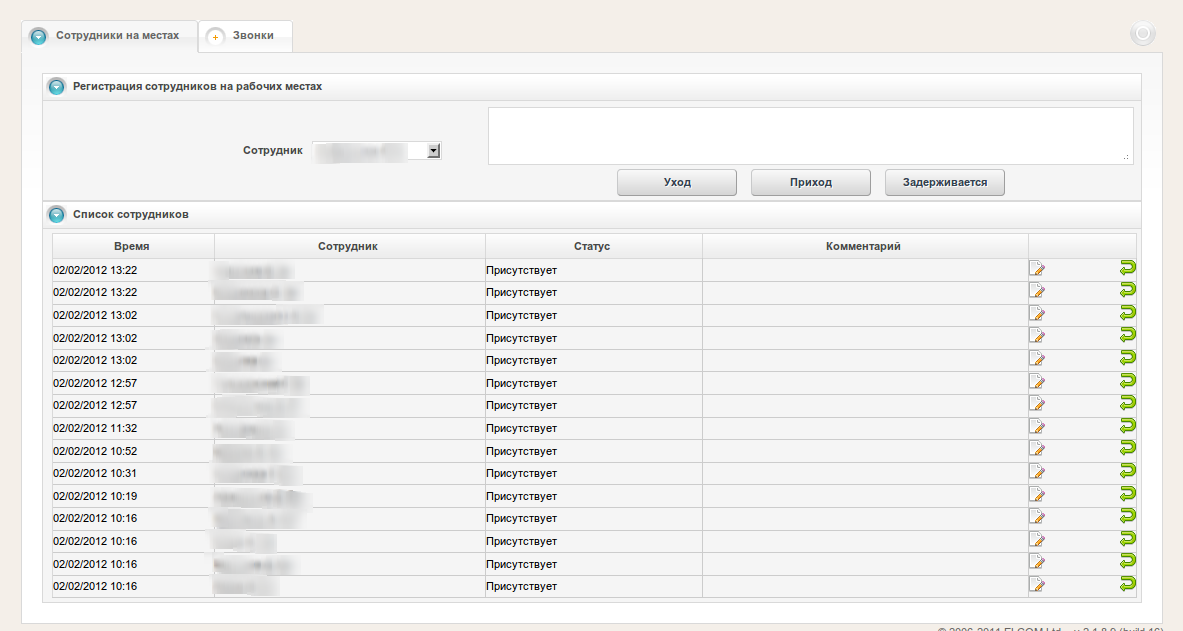This screenshot has height=631, width=1183.
Task: Click edit icon in the first 13:22 row
Action: (1037, 268)
